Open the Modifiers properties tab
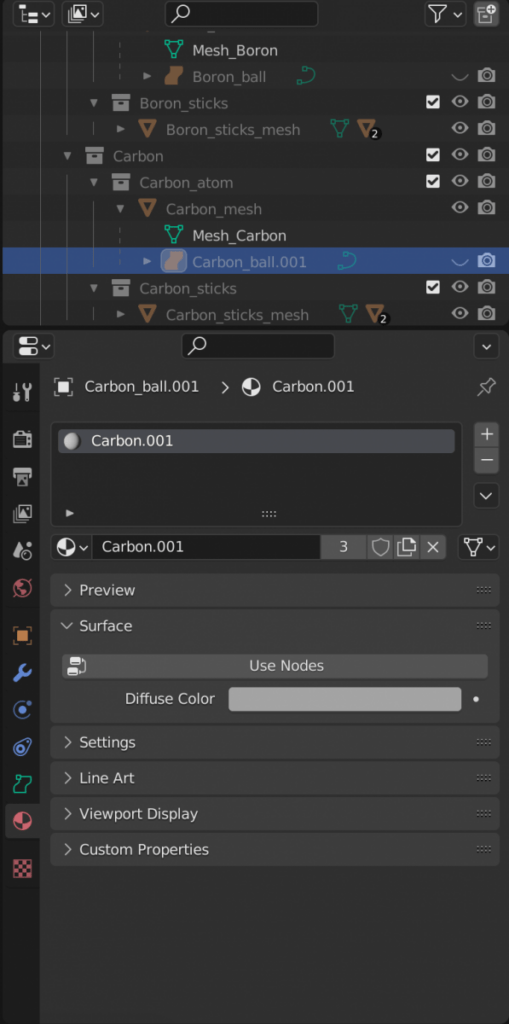Screen dimensions: 509x1024 click(22, 673)
